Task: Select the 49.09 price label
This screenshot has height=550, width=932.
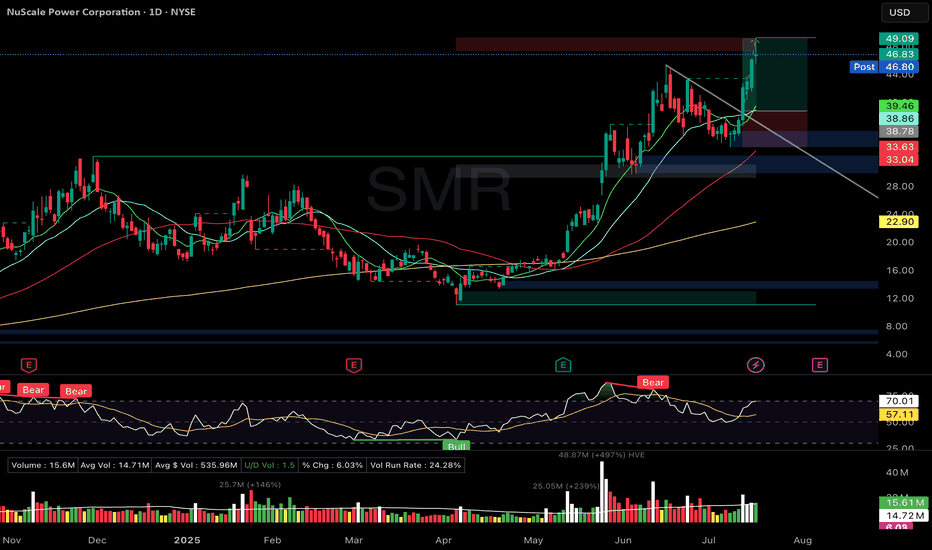Action: pos(899,39)
